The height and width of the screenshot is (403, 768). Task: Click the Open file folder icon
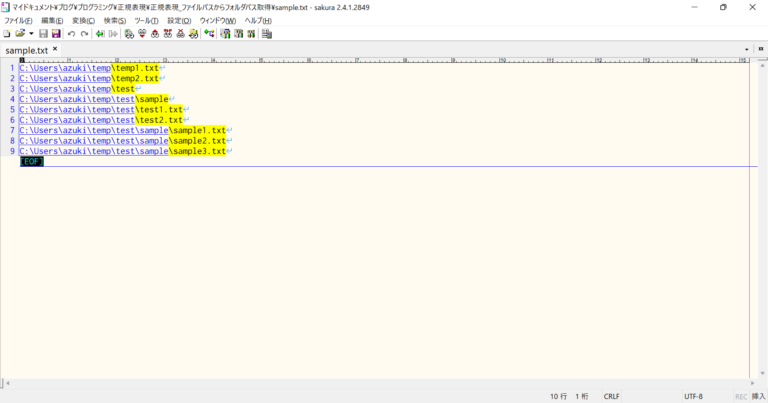click(x=19, y=33)
